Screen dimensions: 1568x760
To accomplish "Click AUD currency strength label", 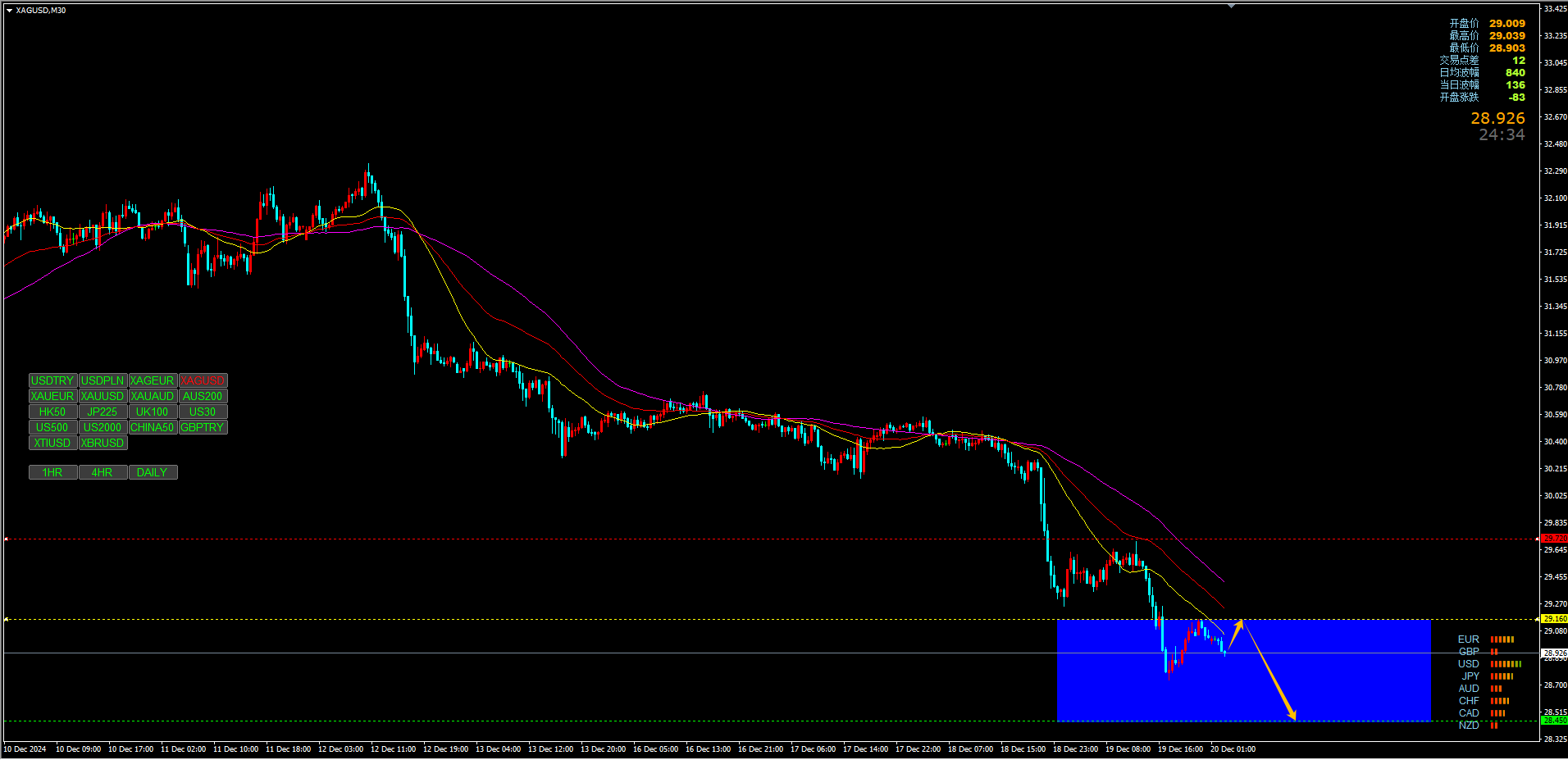I will tap(1469, 689).
